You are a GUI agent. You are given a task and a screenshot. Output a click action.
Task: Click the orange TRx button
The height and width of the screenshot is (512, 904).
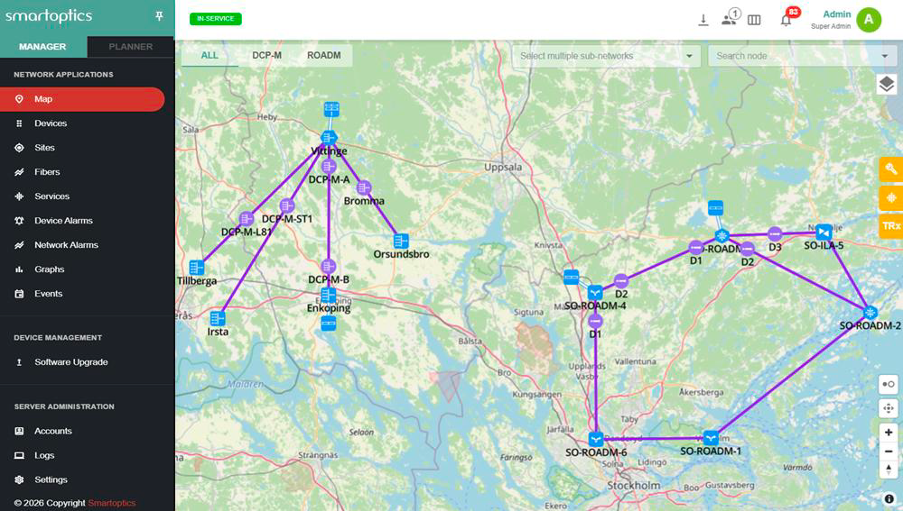point(890,226)
